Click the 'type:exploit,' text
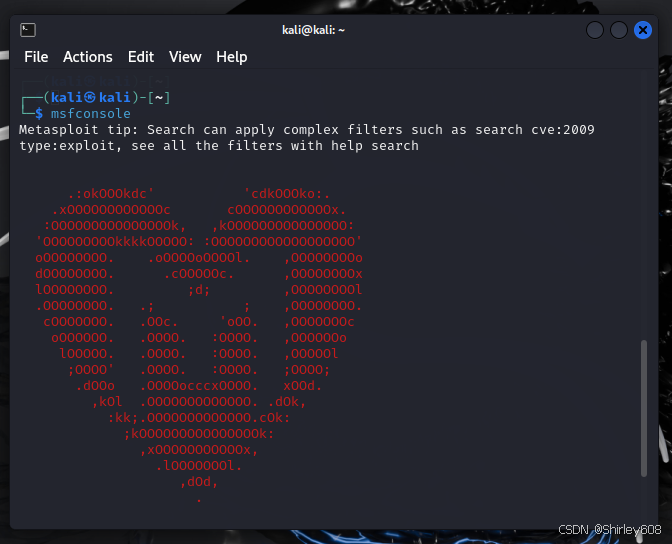 (71, 146)
